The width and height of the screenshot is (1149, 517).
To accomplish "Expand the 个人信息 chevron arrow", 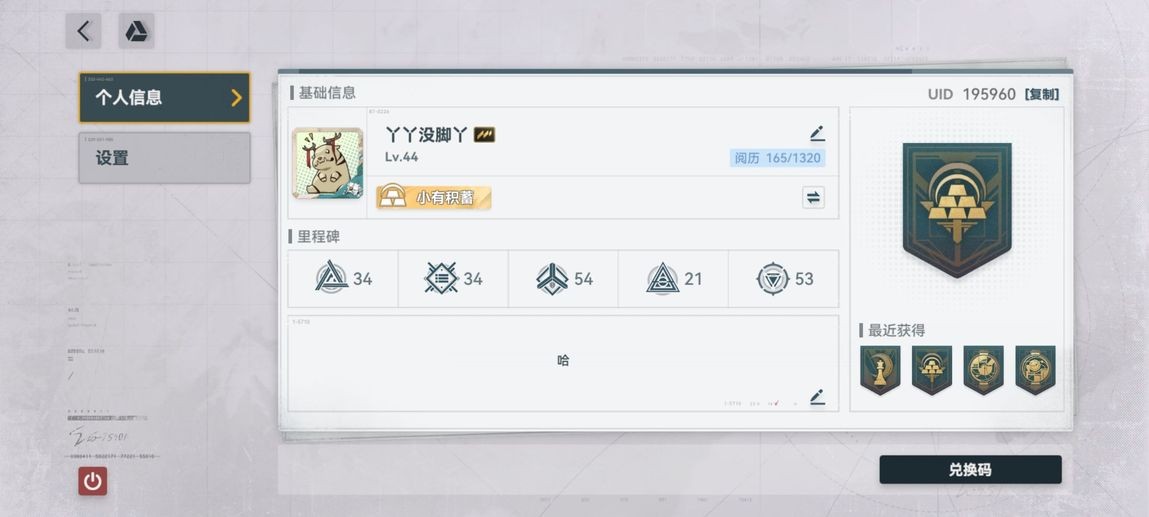I will point(236,97).
